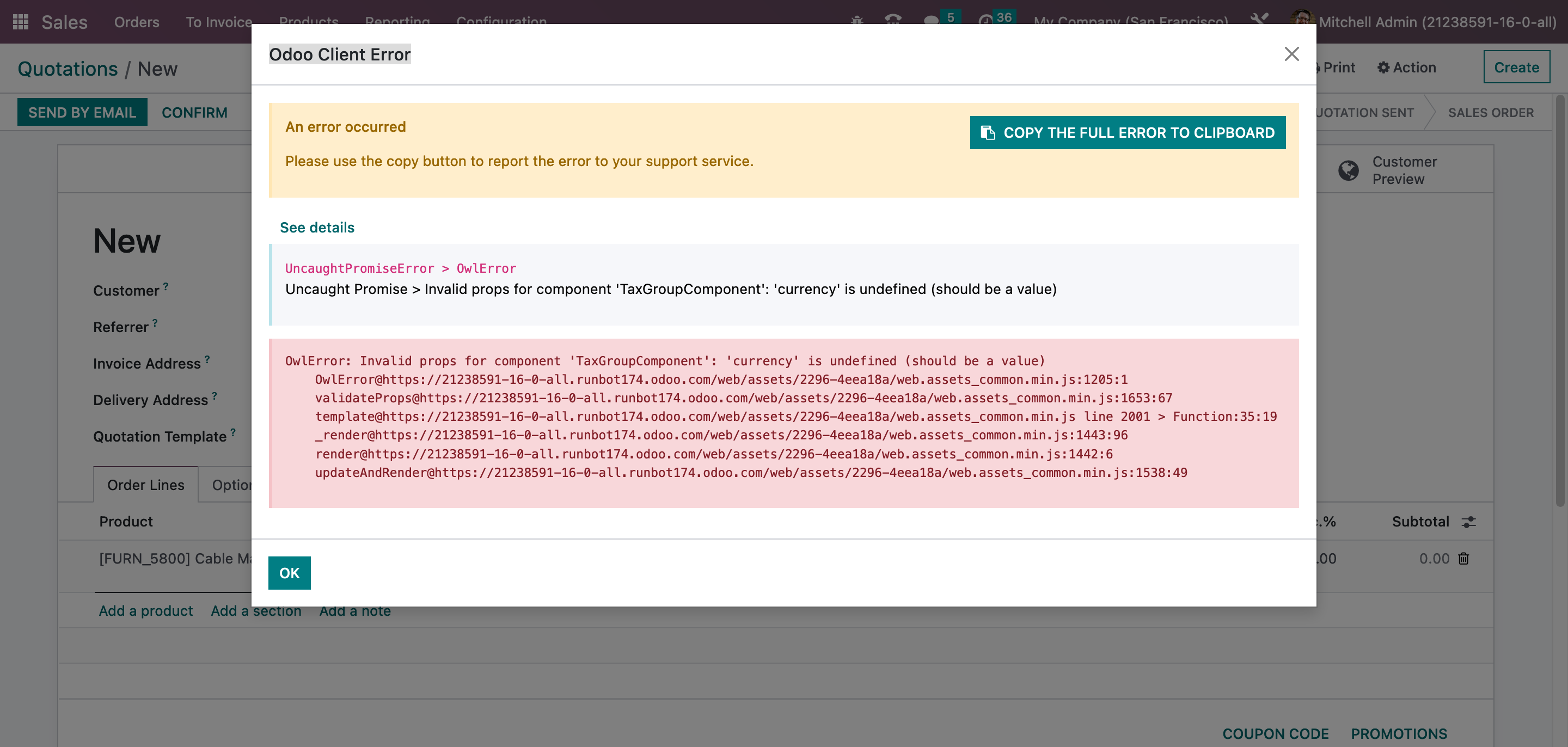1568x747 pixels.
Task: Click the Customer Preview globe icon
Action: (x=1348, y=170)
